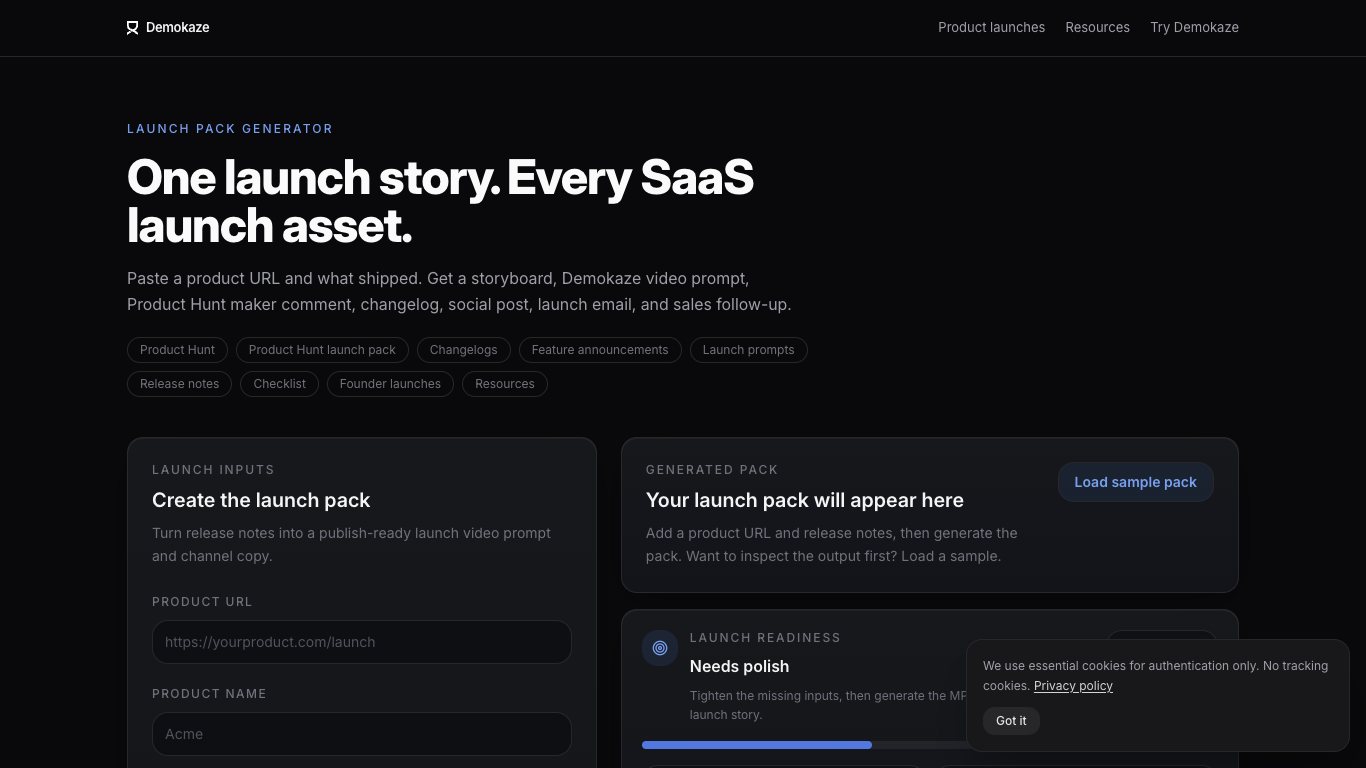Go to Demokaze home via brand name

(x=177, y=28)
